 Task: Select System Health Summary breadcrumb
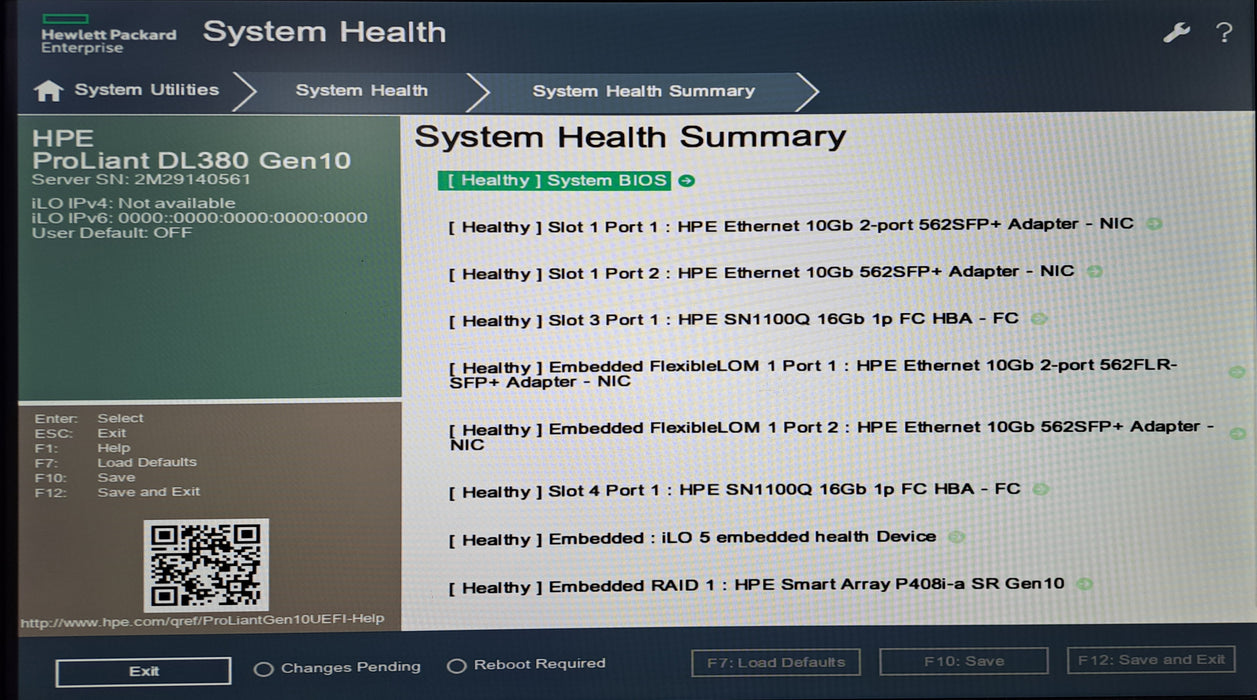643,91
